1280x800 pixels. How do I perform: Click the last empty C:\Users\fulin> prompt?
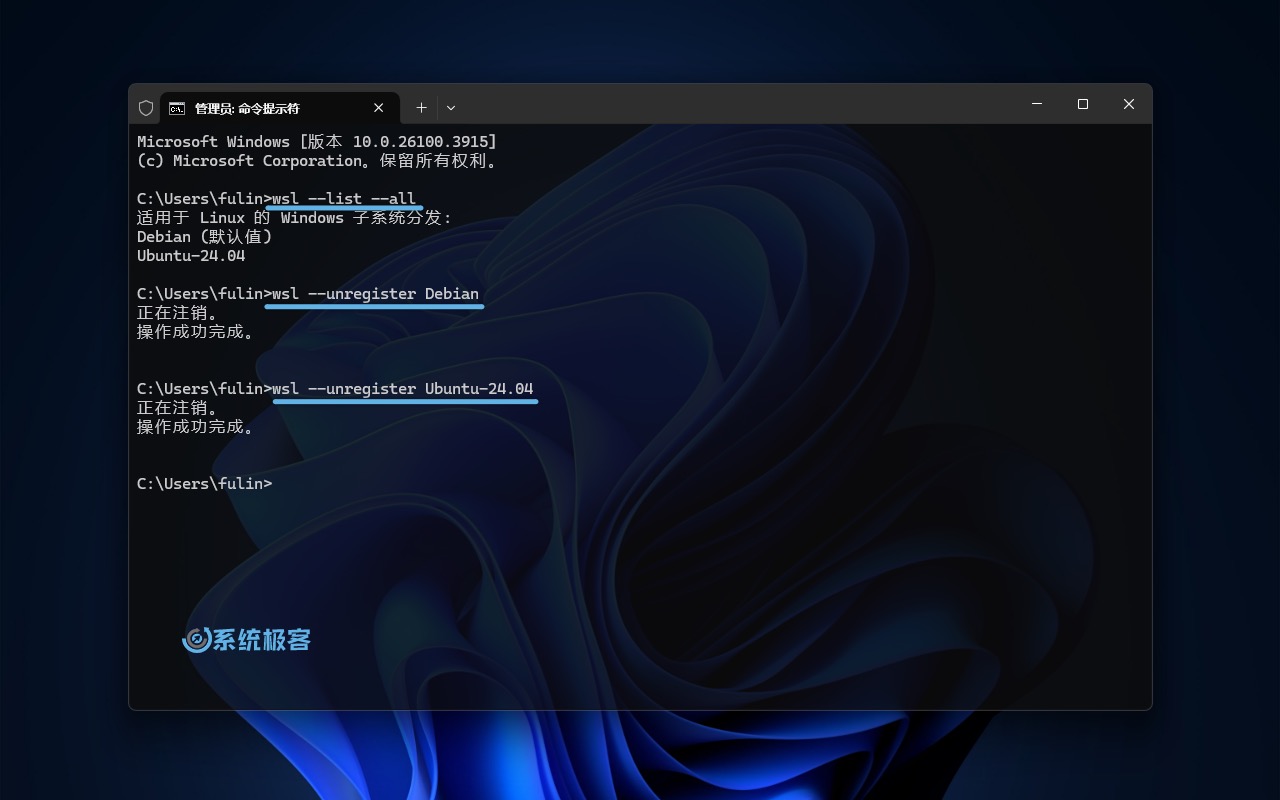[x=204, y=484]
